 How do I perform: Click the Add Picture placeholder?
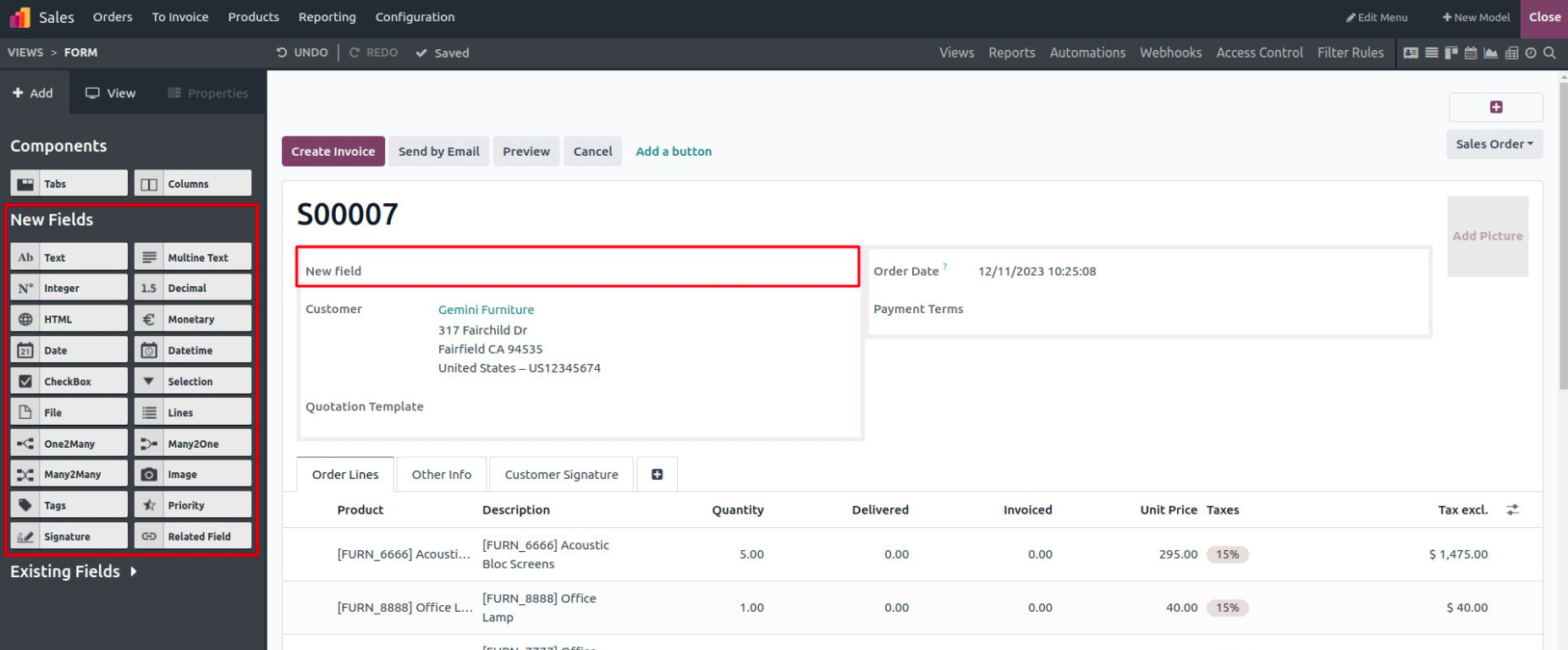pos(1487,236)
